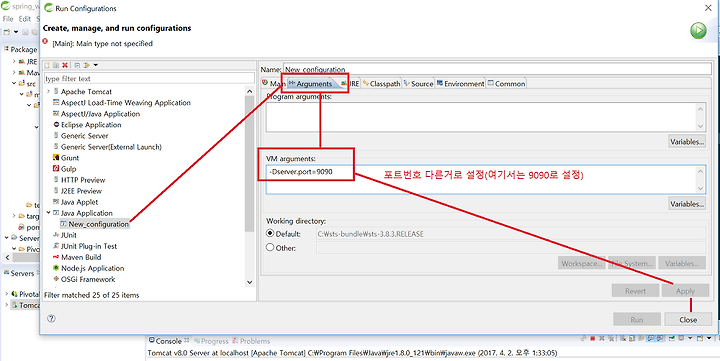Click the help question mark icon
This screenshot has height=361, width=720.
pos(51,318)
